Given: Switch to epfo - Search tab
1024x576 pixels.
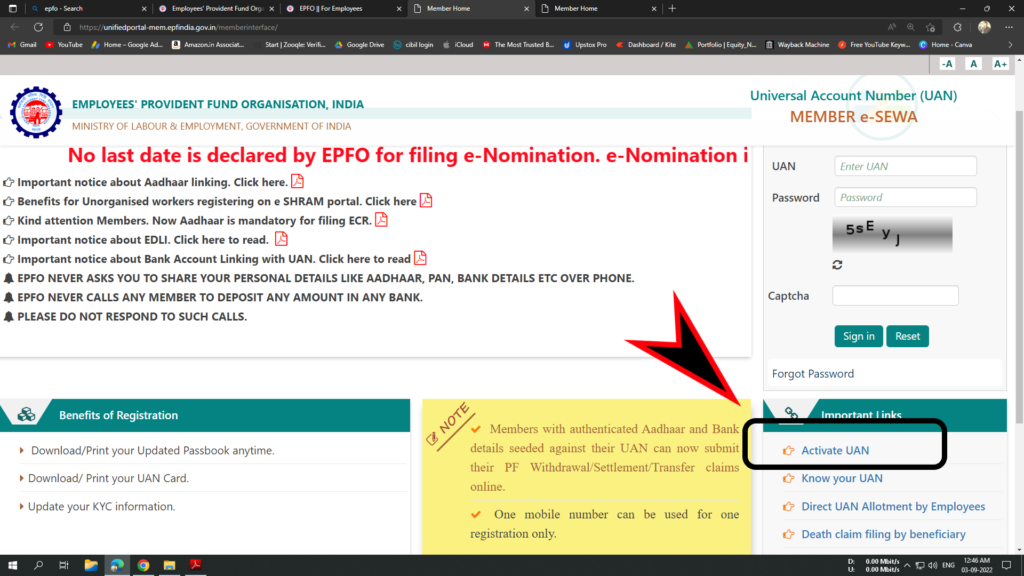Looking at the screenshot, I should pyautogui.click(x=88, y=8).
